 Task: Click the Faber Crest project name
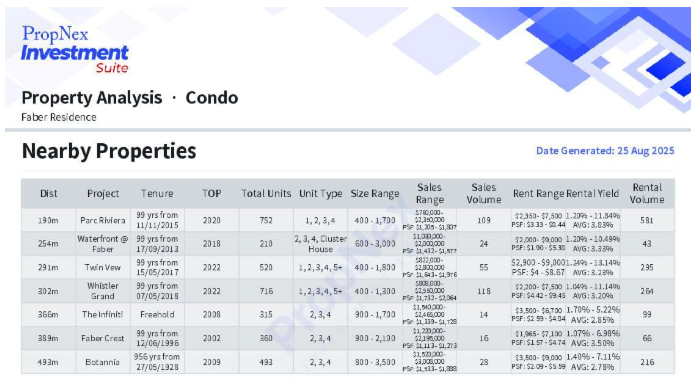103,338
